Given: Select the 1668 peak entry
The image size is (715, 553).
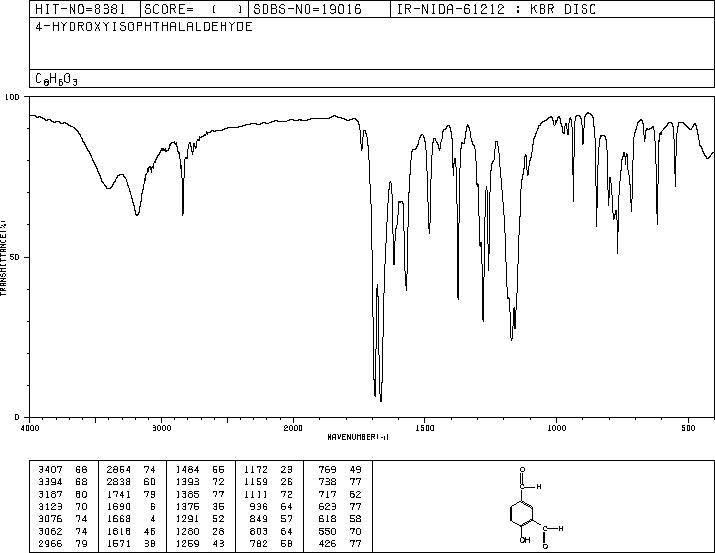Looking at the screenshot, I should click(x=131, y=519).
